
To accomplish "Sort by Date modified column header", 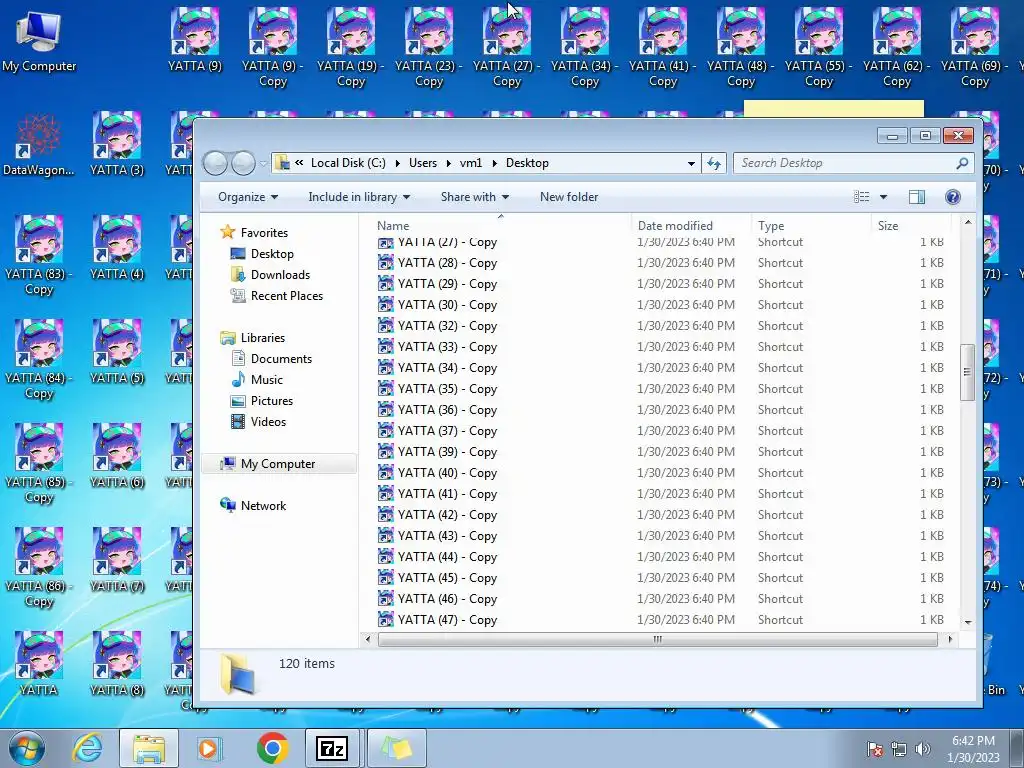I will pyautogui.click(x=691, y=225).
